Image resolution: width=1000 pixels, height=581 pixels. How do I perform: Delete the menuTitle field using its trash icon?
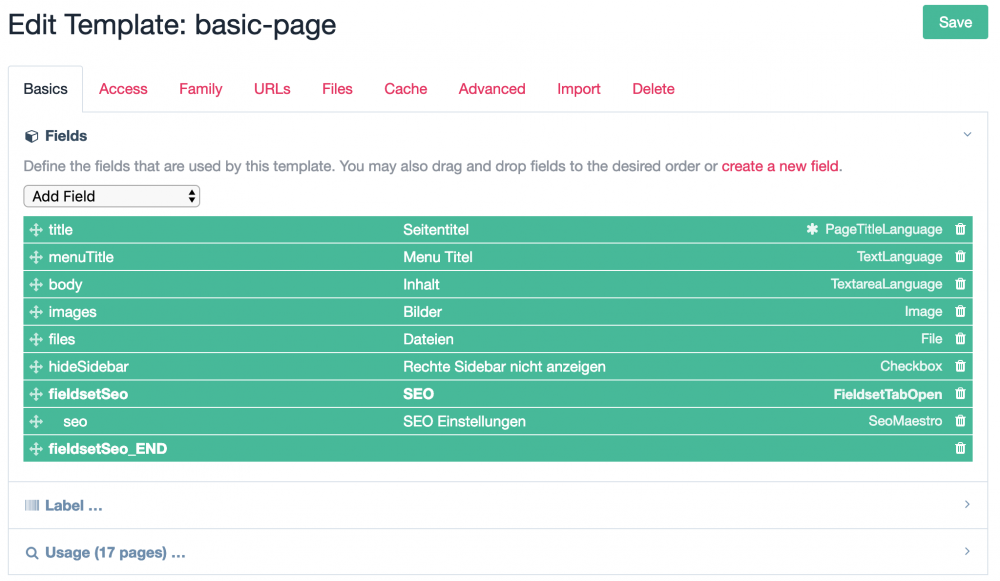tap(960, 257)
